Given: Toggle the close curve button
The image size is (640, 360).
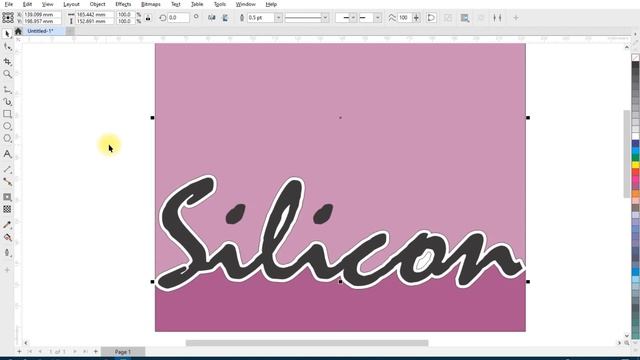Looking at the screenshot, I should point(431,18).
